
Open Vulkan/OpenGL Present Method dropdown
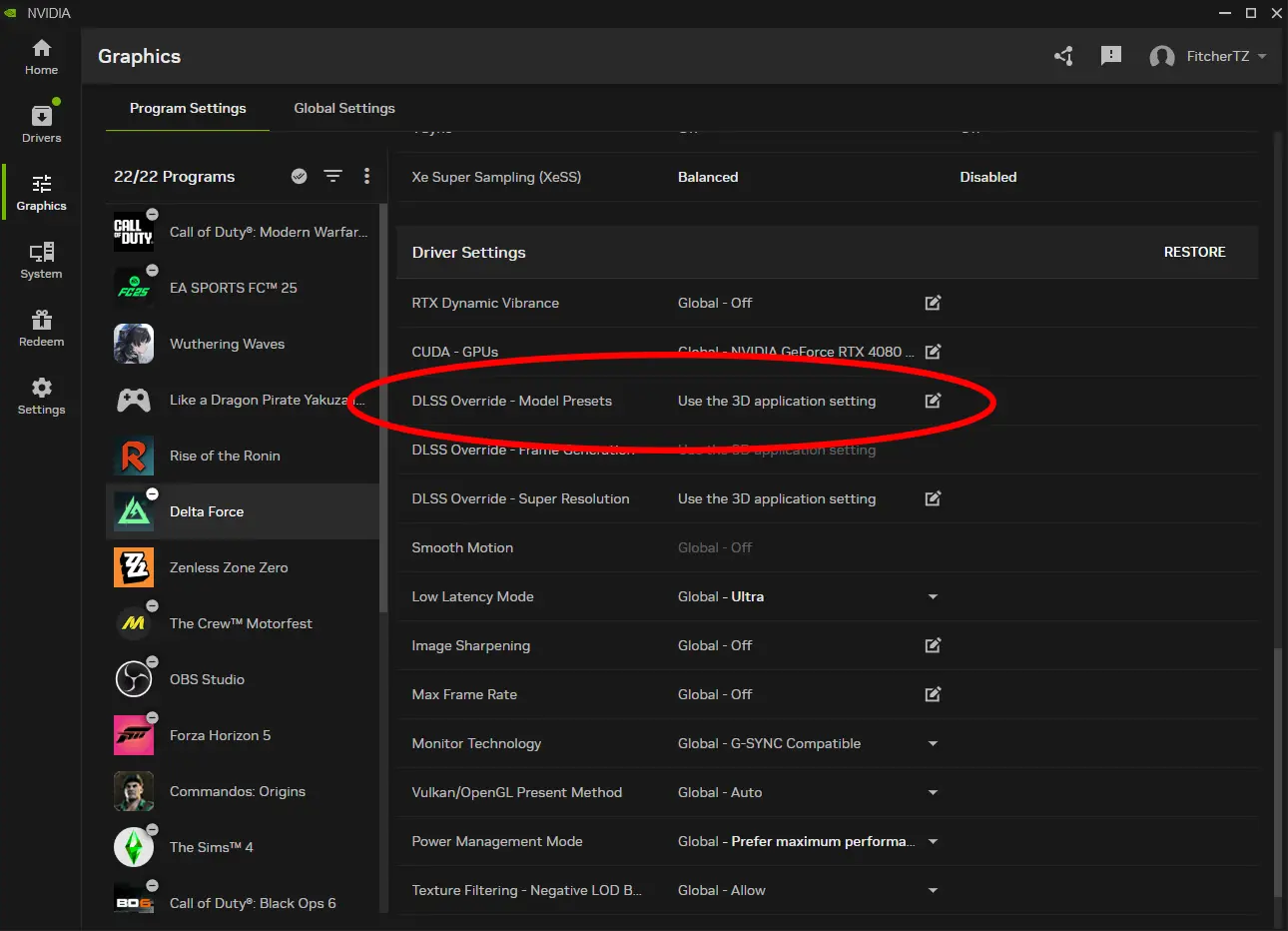pyautogui.click(x=933, y=792)
